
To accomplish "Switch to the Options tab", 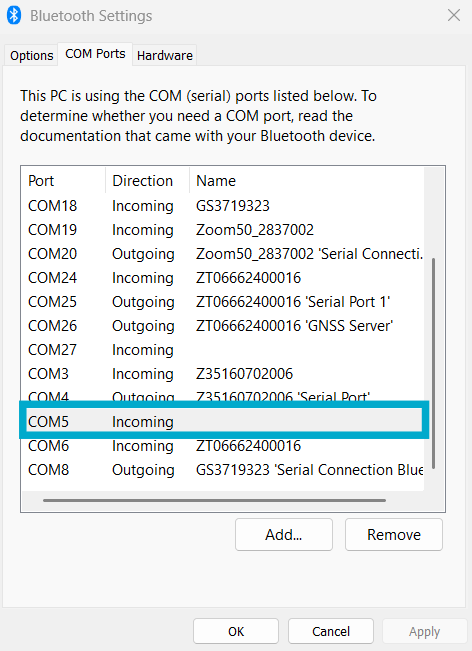I will (32, 55).
